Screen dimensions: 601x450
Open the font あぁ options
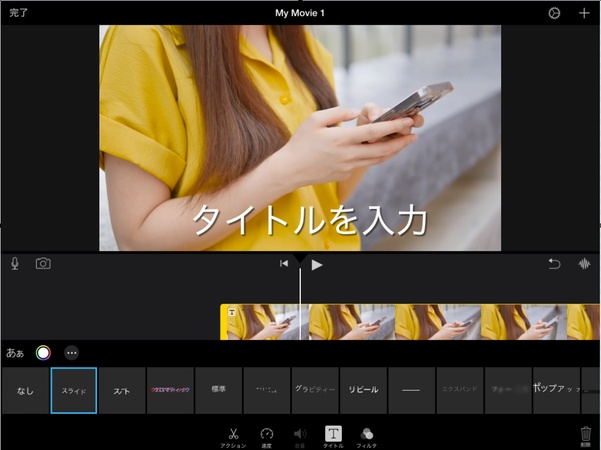pos(15,352)
